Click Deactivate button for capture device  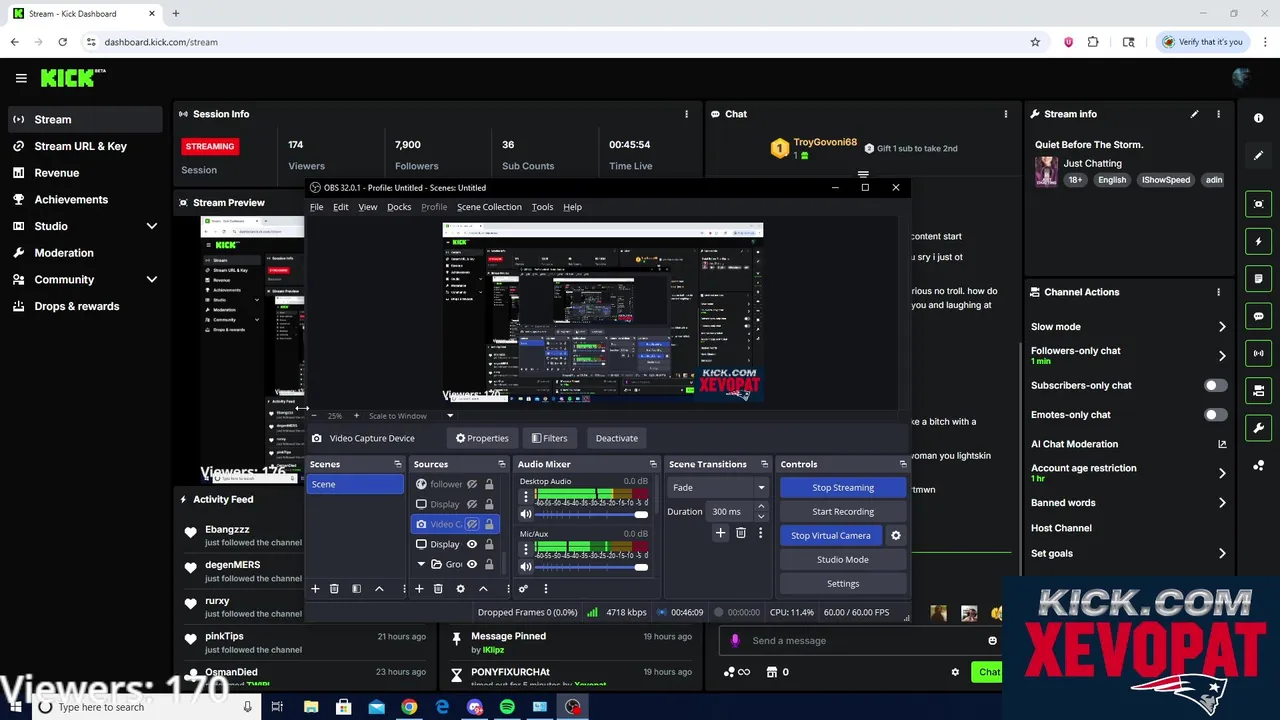pos(617,438)
